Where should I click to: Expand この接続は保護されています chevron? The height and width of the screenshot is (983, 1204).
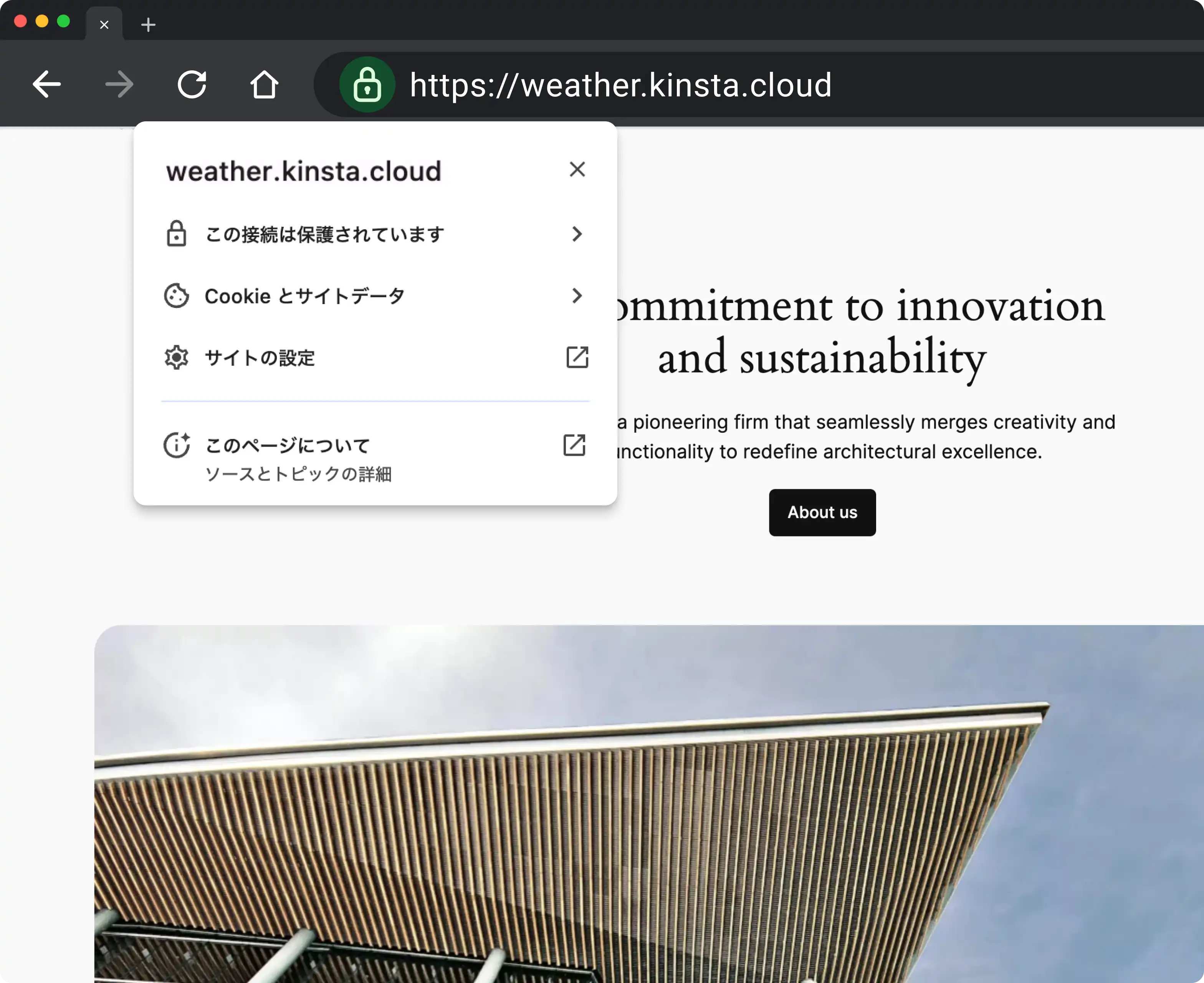(577, 234)
